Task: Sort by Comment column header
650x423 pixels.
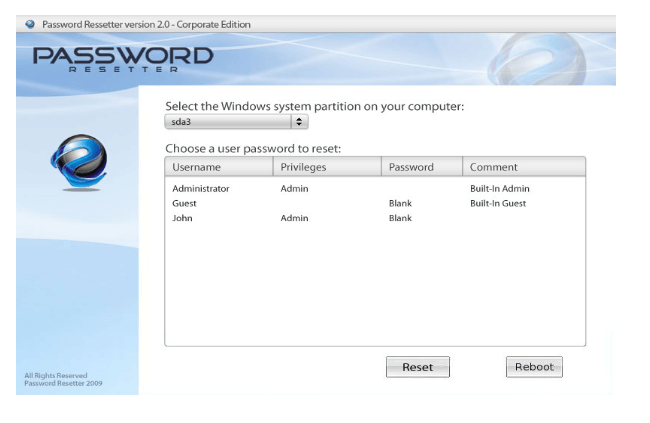Action: (x=524, y=167)
